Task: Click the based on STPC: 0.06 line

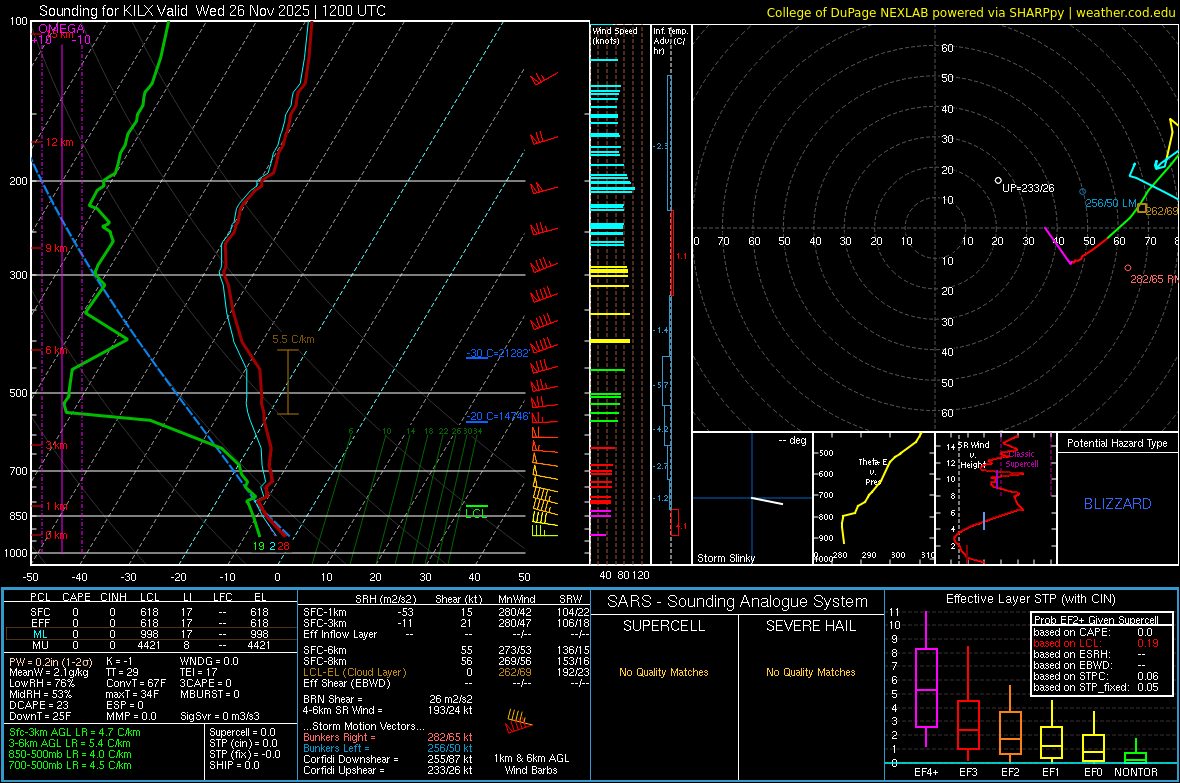Action: [x=1096, y=676]
